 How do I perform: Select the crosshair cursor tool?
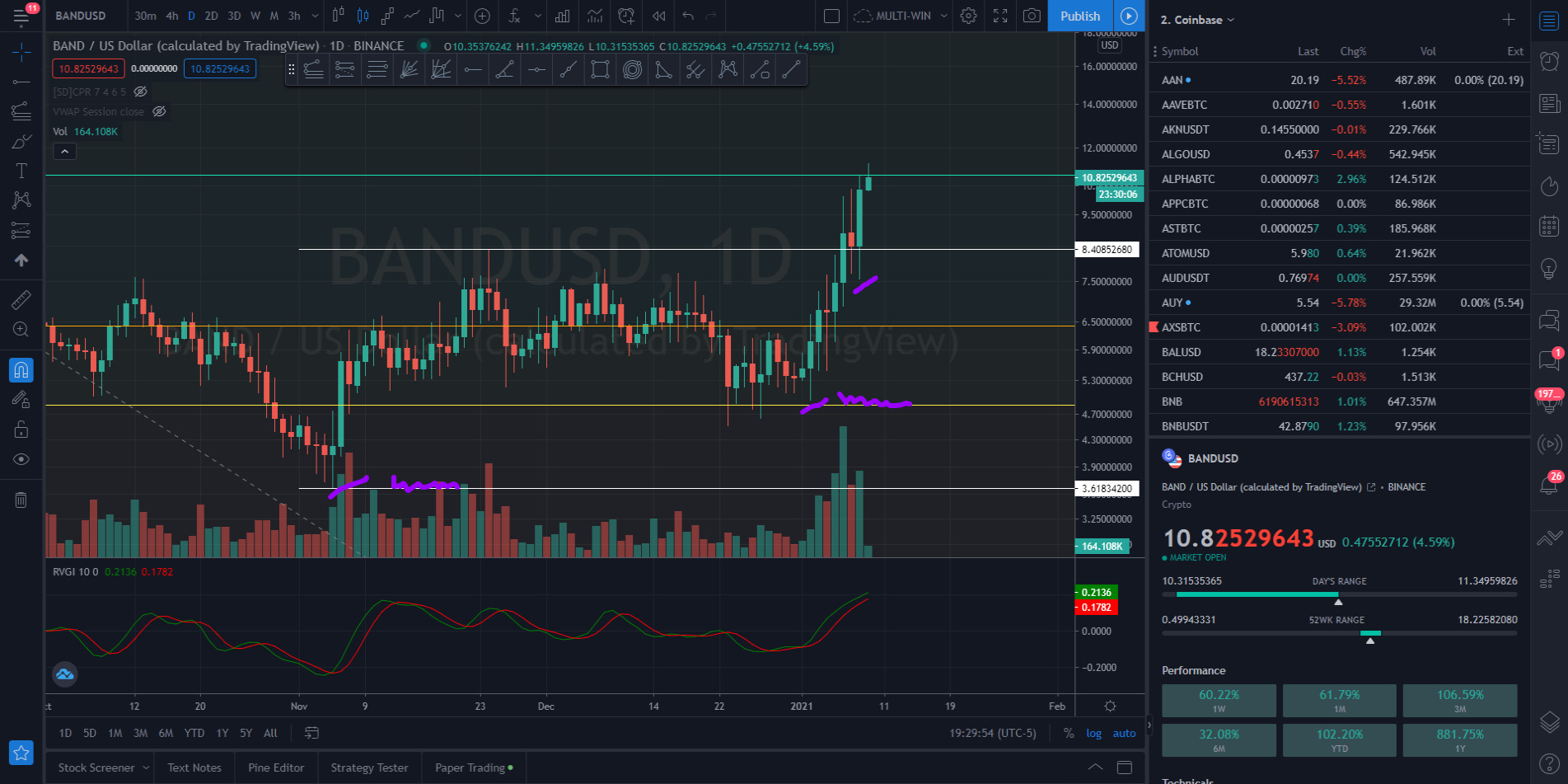point(21,53)
